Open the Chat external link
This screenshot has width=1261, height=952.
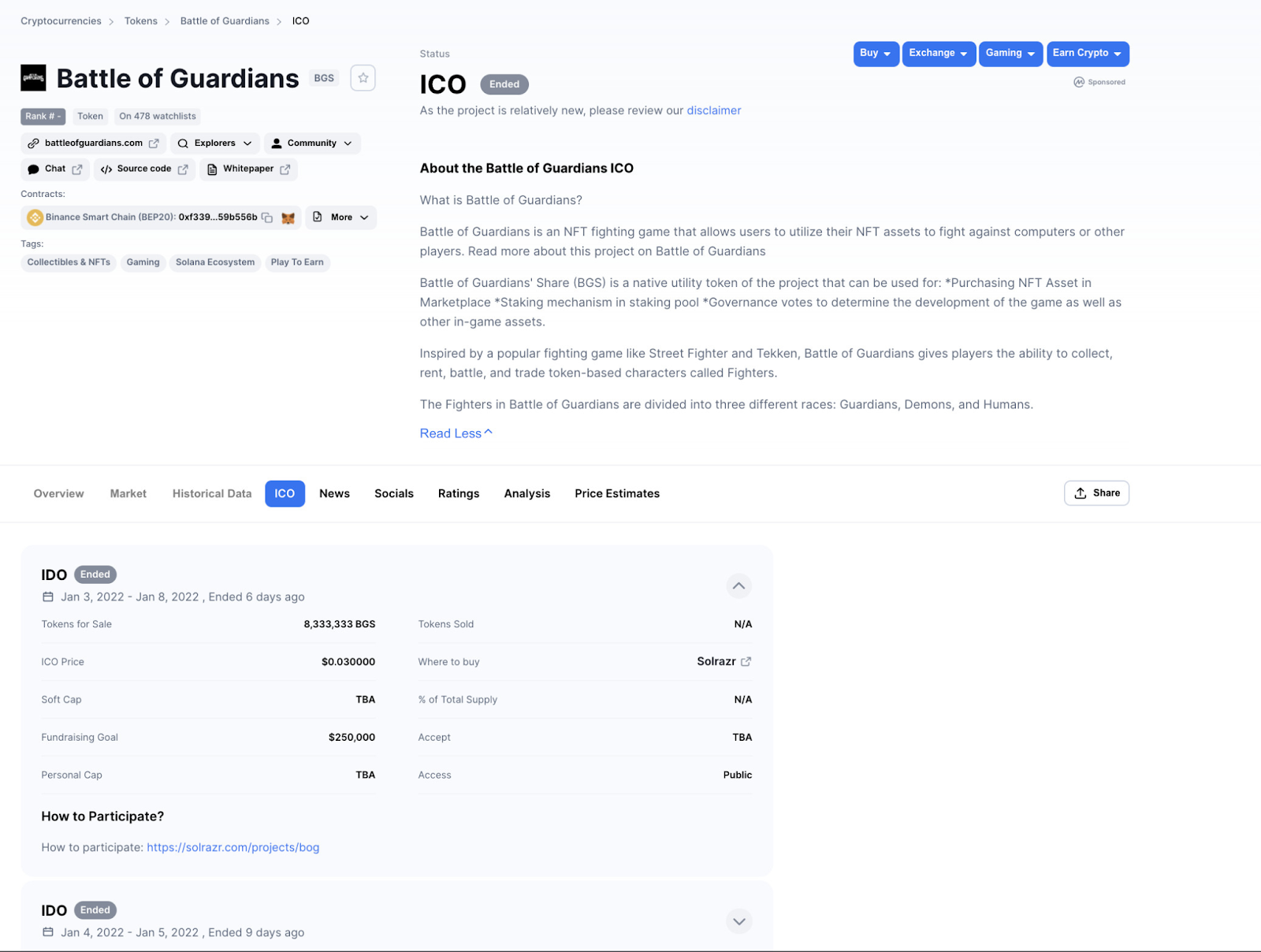point(55,169)
